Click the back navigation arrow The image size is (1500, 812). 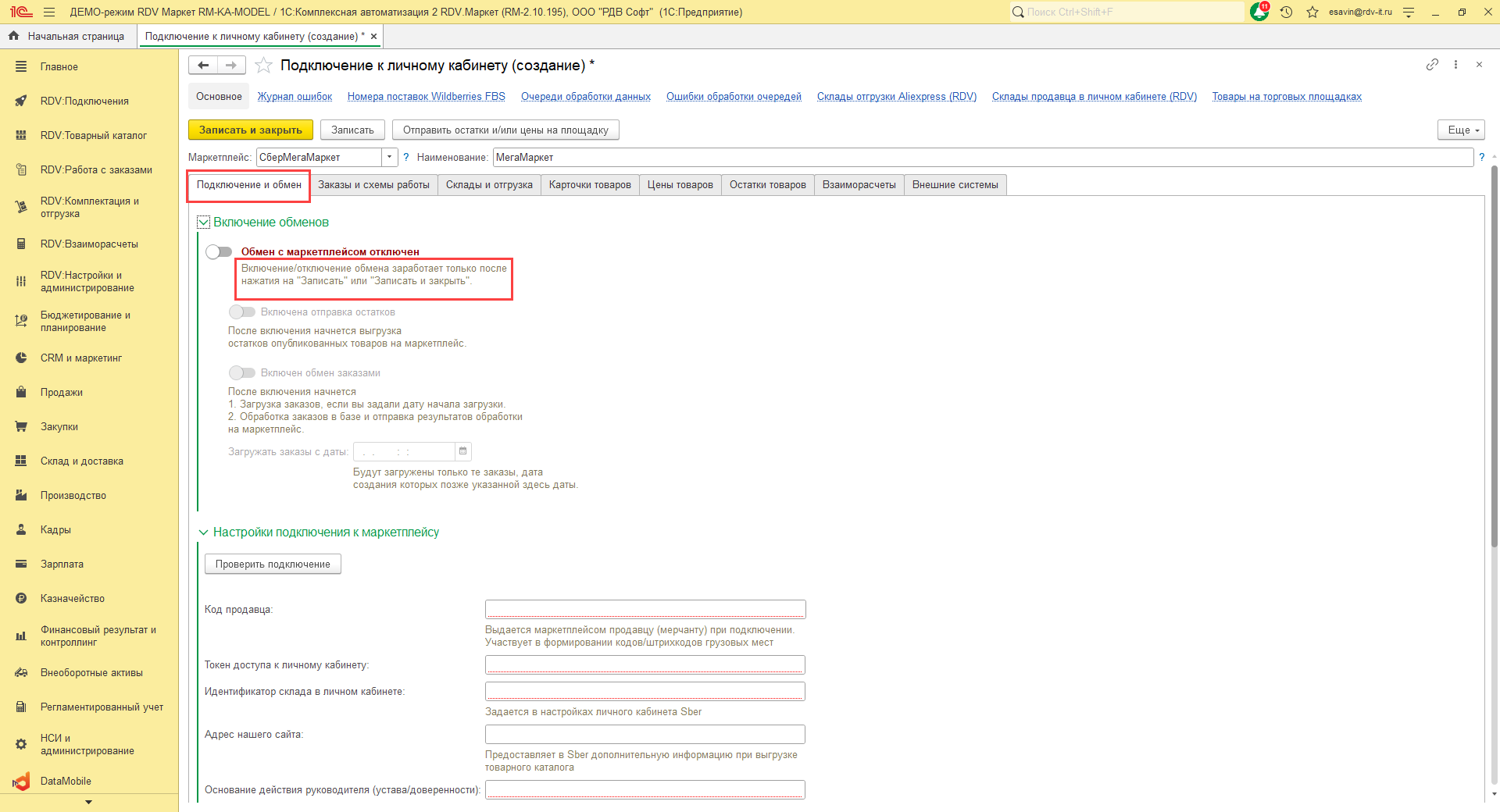point(203,66)
